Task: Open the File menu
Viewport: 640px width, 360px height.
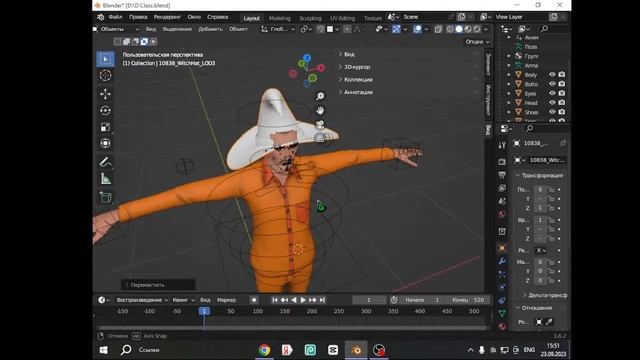Action: tap(116, 17)
